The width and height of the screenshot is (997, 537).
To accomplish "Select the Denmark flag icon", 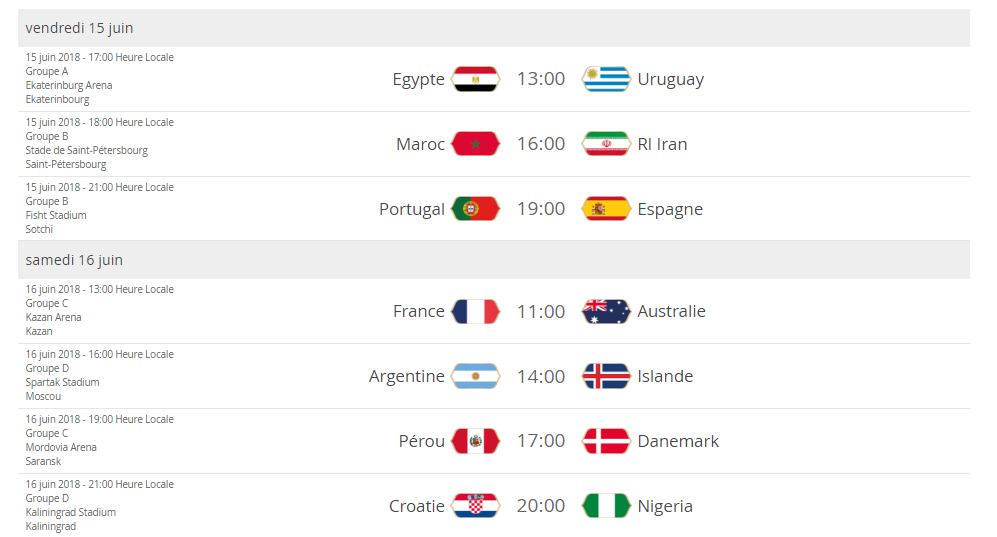I will pyautogui.click(x=606, y=441).
